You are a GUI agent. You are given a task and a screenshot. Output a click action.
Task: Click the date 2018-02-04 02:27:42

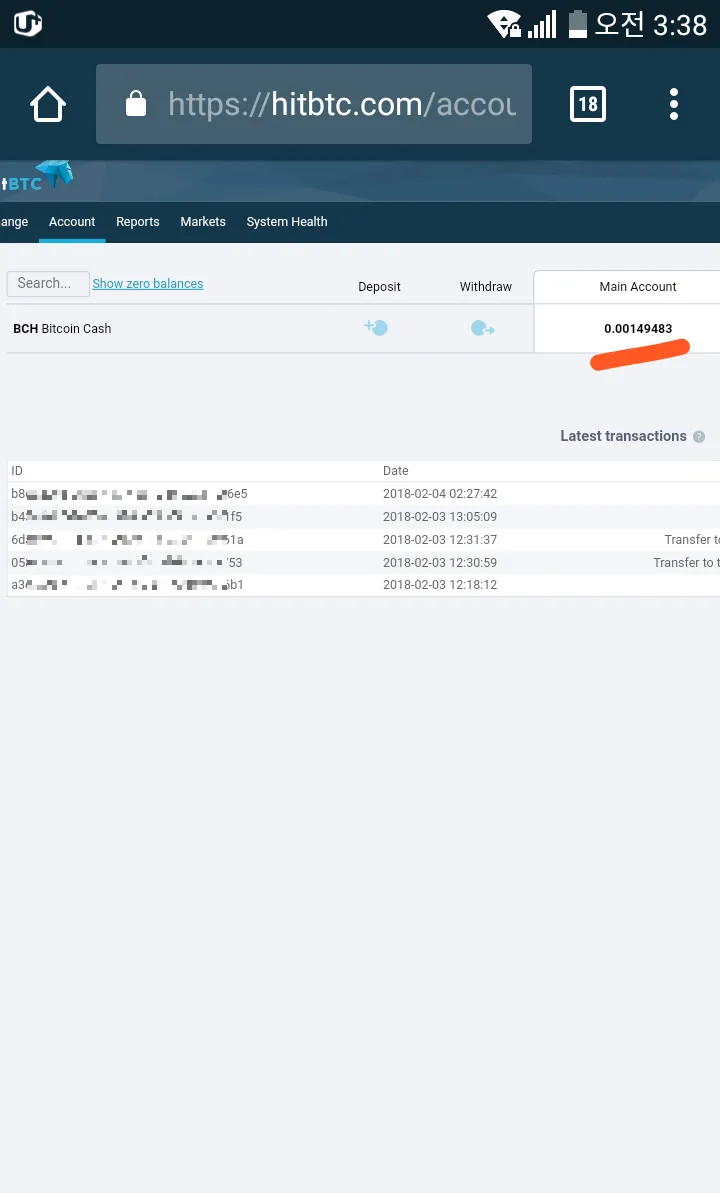pyautogui.click(x=440, y=494)
